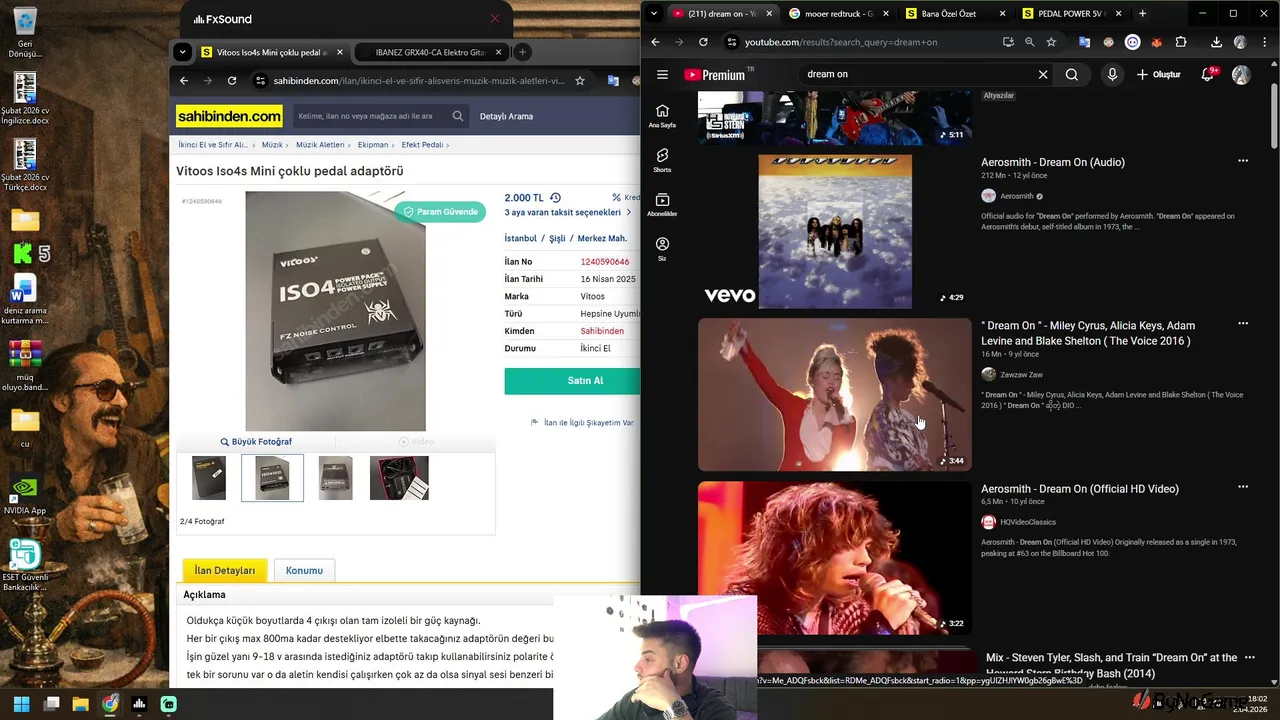Start voice search with the microphone icon
This screenshot has width=1280, height=720.
1112,74
